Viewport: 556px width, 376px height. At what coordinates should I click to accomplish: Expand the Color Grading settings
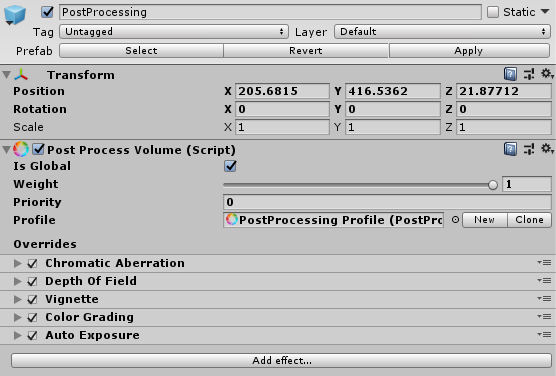pos(17,317)
